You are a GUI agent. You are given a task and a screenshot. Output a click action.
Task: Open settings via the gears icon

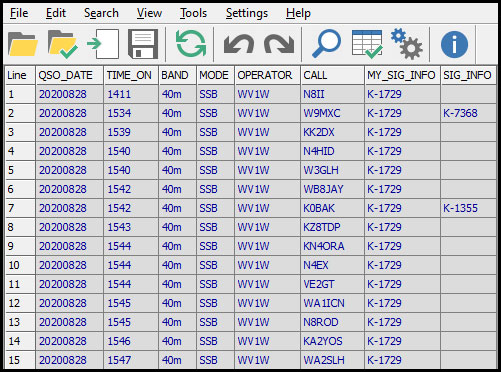pos(407,44)
